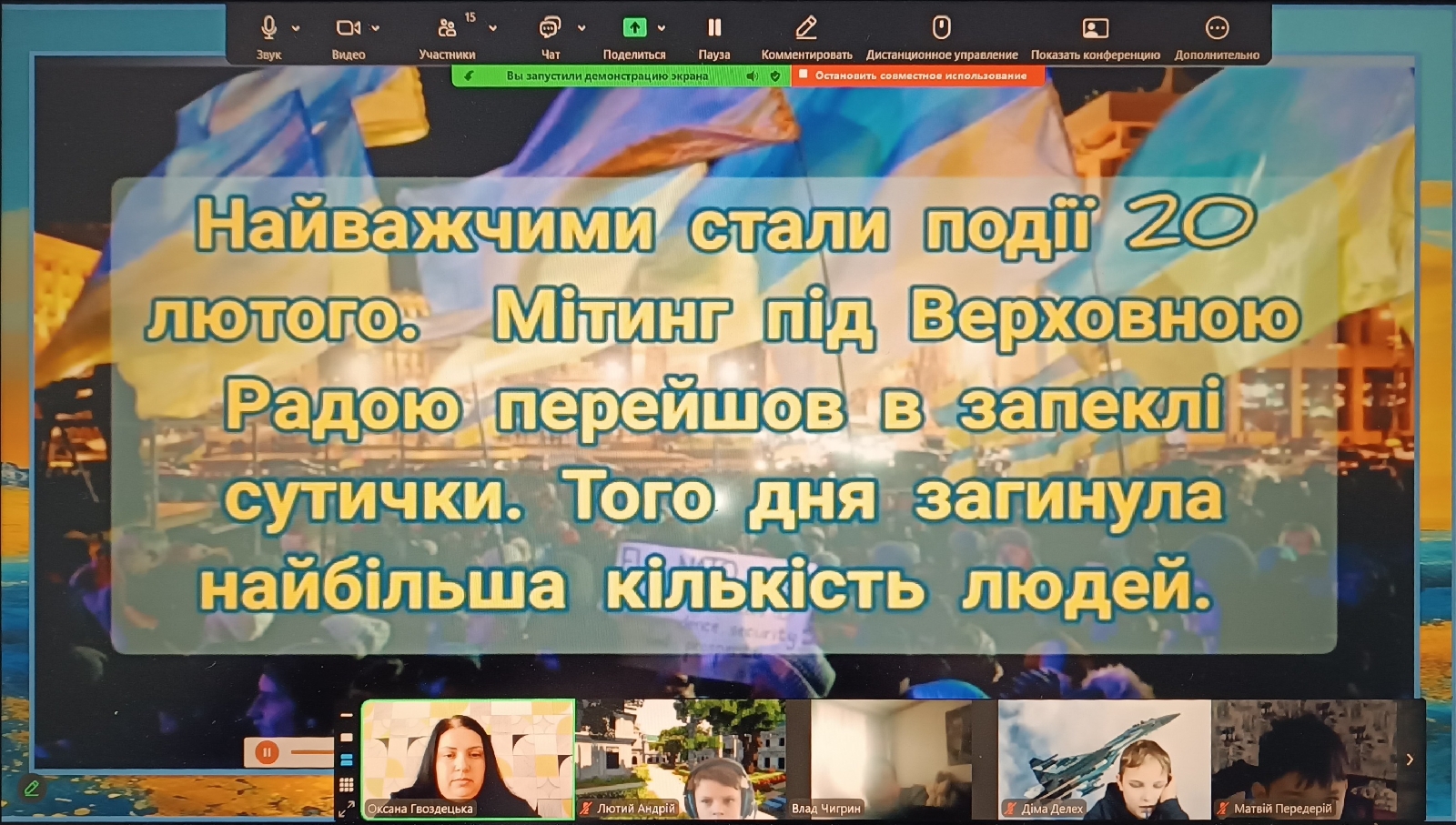Minimize video strip with the dash icon
The width and height of the screenshot is (1456, 825).
pos(347,716)
